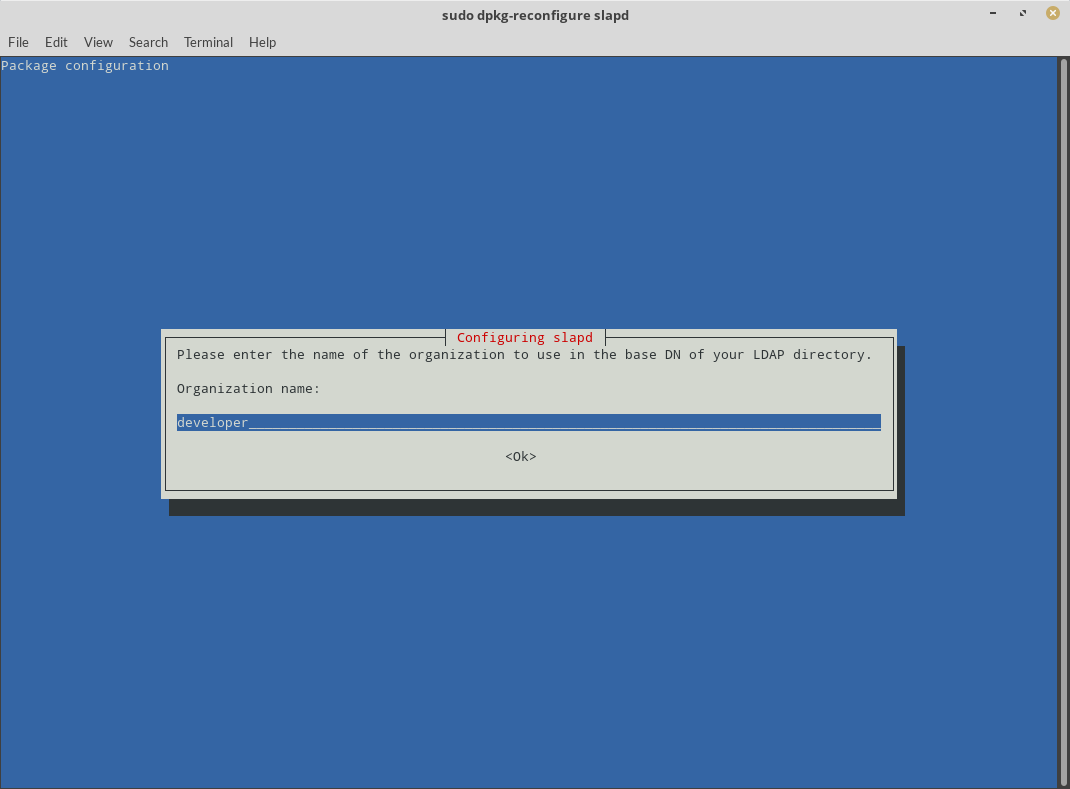
Task: Open the Search menu
Action: tap(148, 42)
